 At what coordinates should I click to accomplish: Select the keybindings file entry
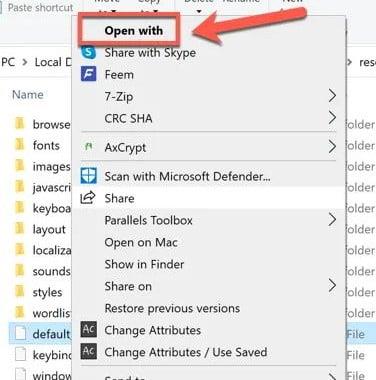(43, 355)
